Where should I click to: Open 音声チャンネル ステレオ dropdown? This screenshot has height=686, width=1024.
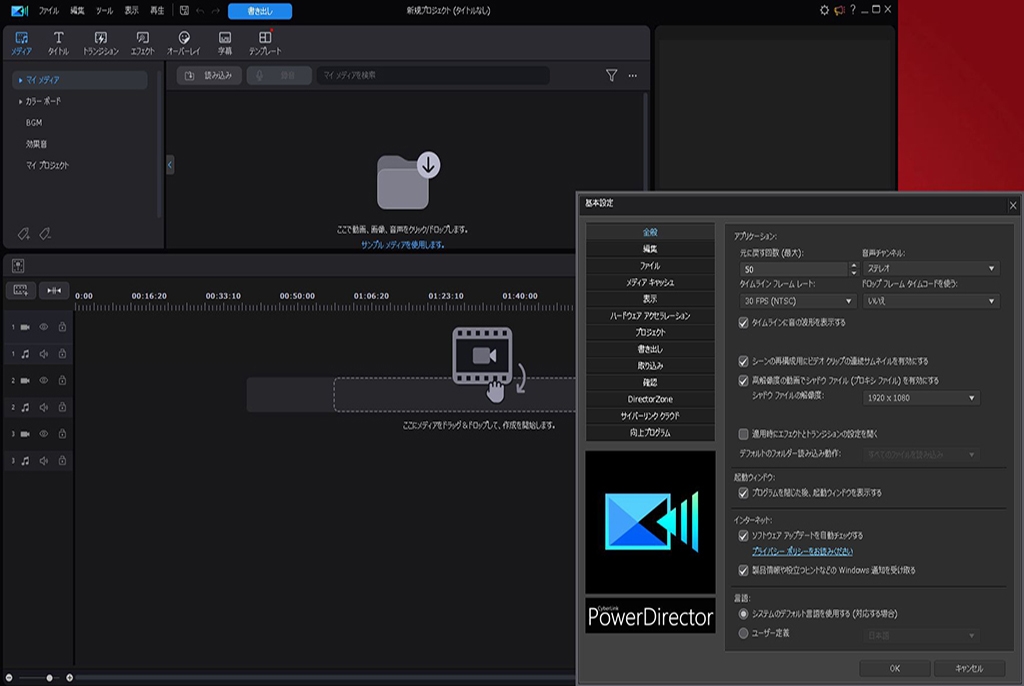pos(931,269)
